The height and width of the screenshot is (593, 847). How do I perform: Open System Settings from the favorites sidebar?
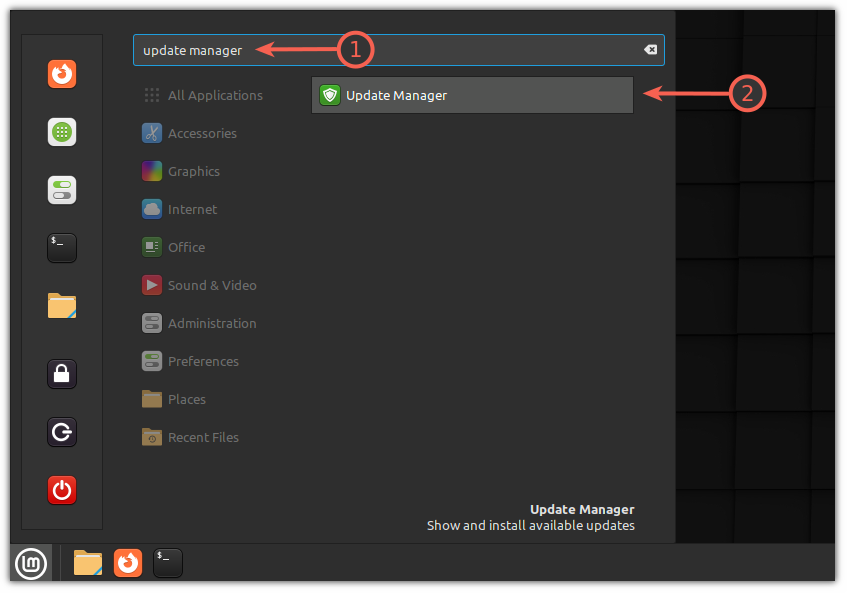62,190
